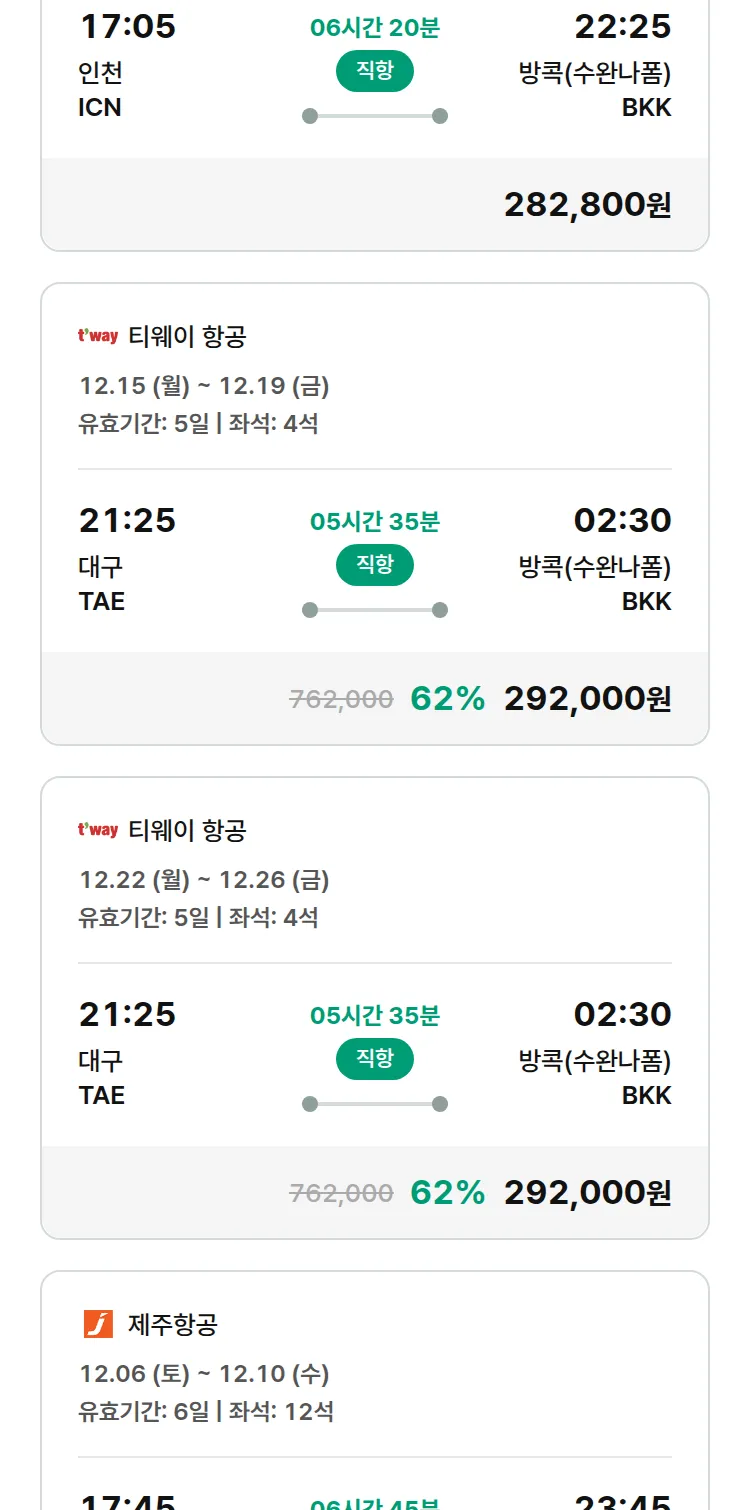Click the 티웨이 항공 name on the 12.15 card
Screen dimensions: 750x1510
(187, 337)
